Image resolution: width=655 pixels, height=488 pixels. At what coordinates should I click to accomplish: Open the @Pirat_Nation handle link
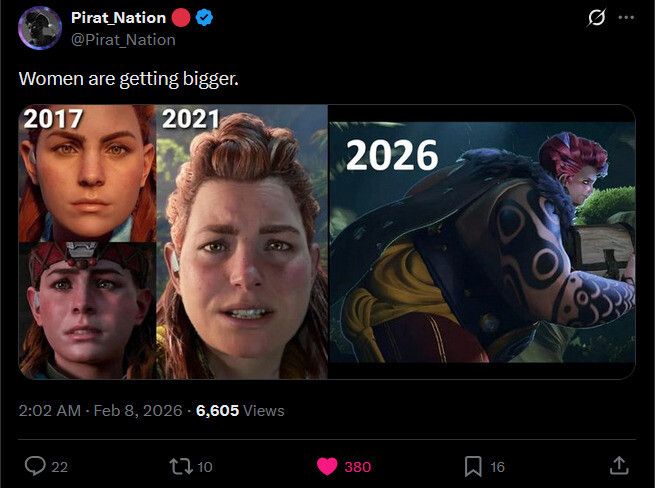[123, 40]
